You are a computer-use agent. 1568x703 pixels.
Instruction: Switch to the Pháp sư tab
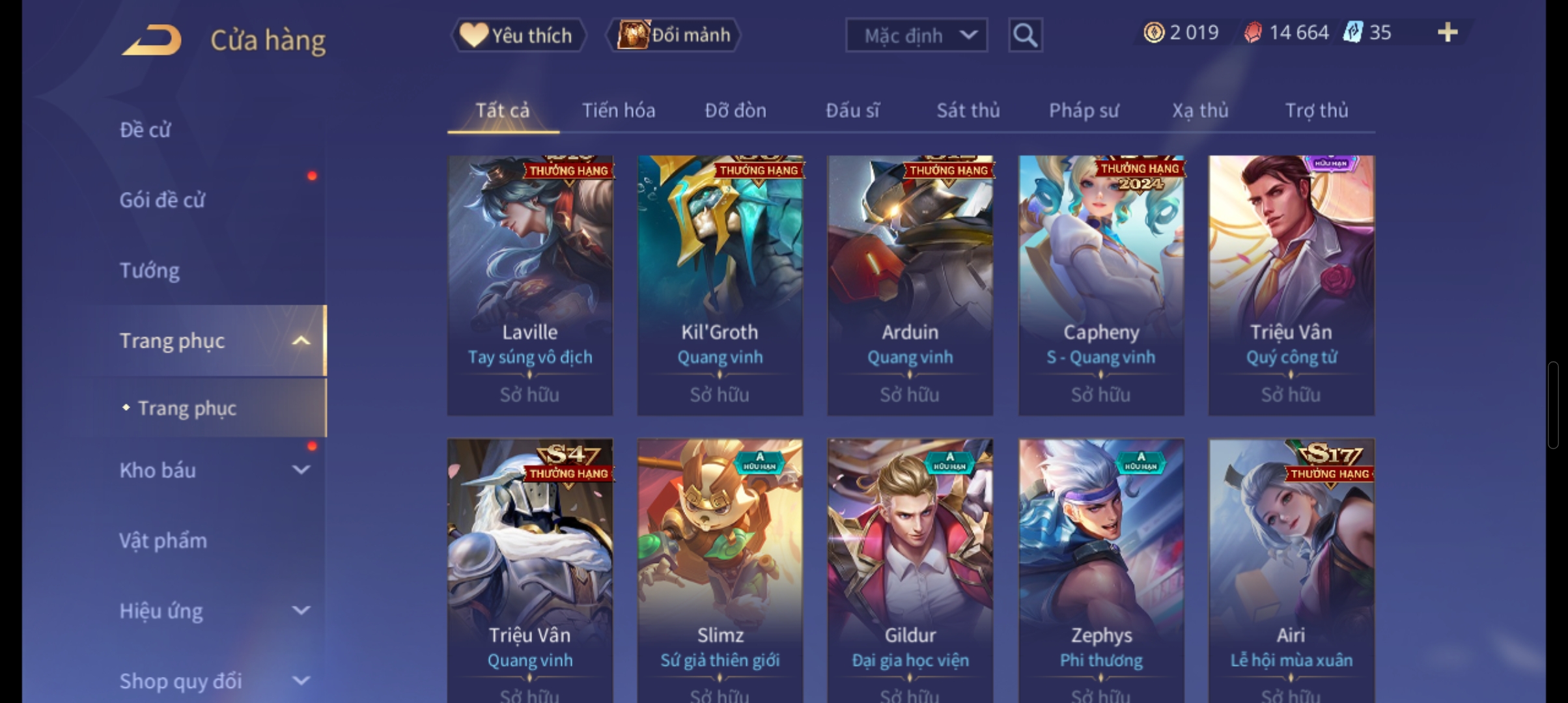point(1084,111)
